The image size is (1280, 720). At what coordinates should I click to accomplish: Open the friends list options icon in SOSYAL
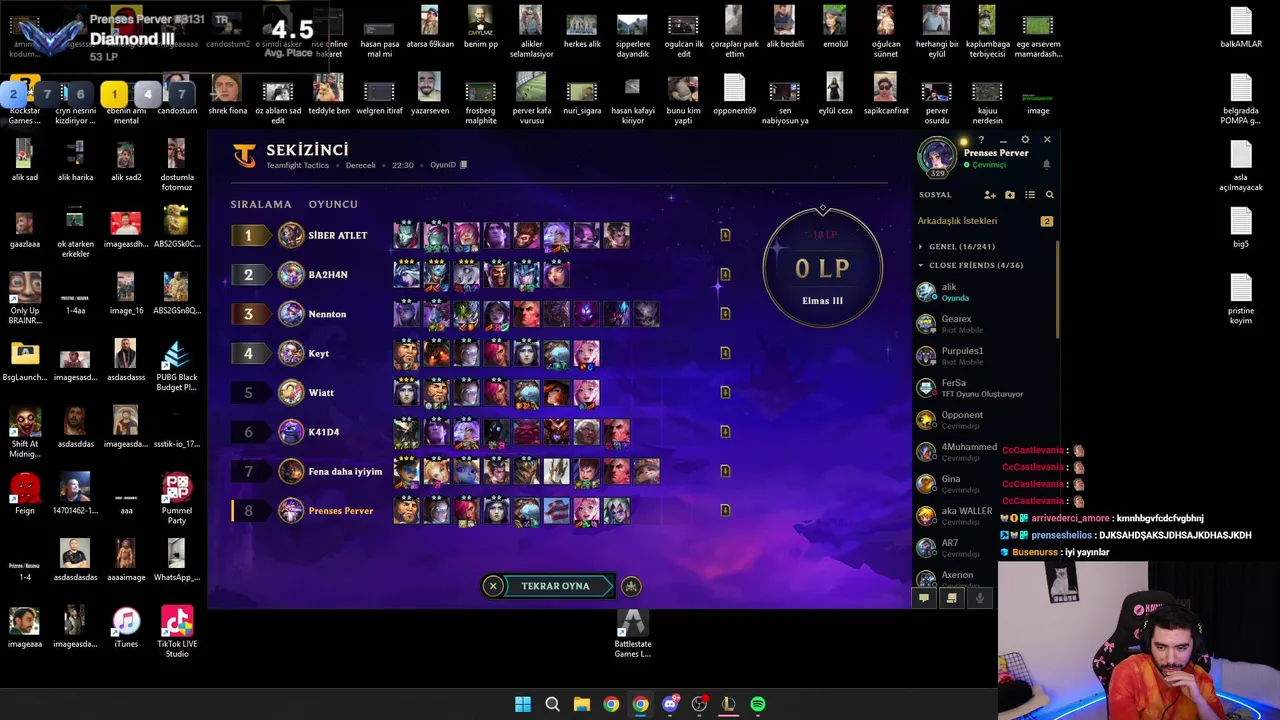click(x=1030, y=195)
